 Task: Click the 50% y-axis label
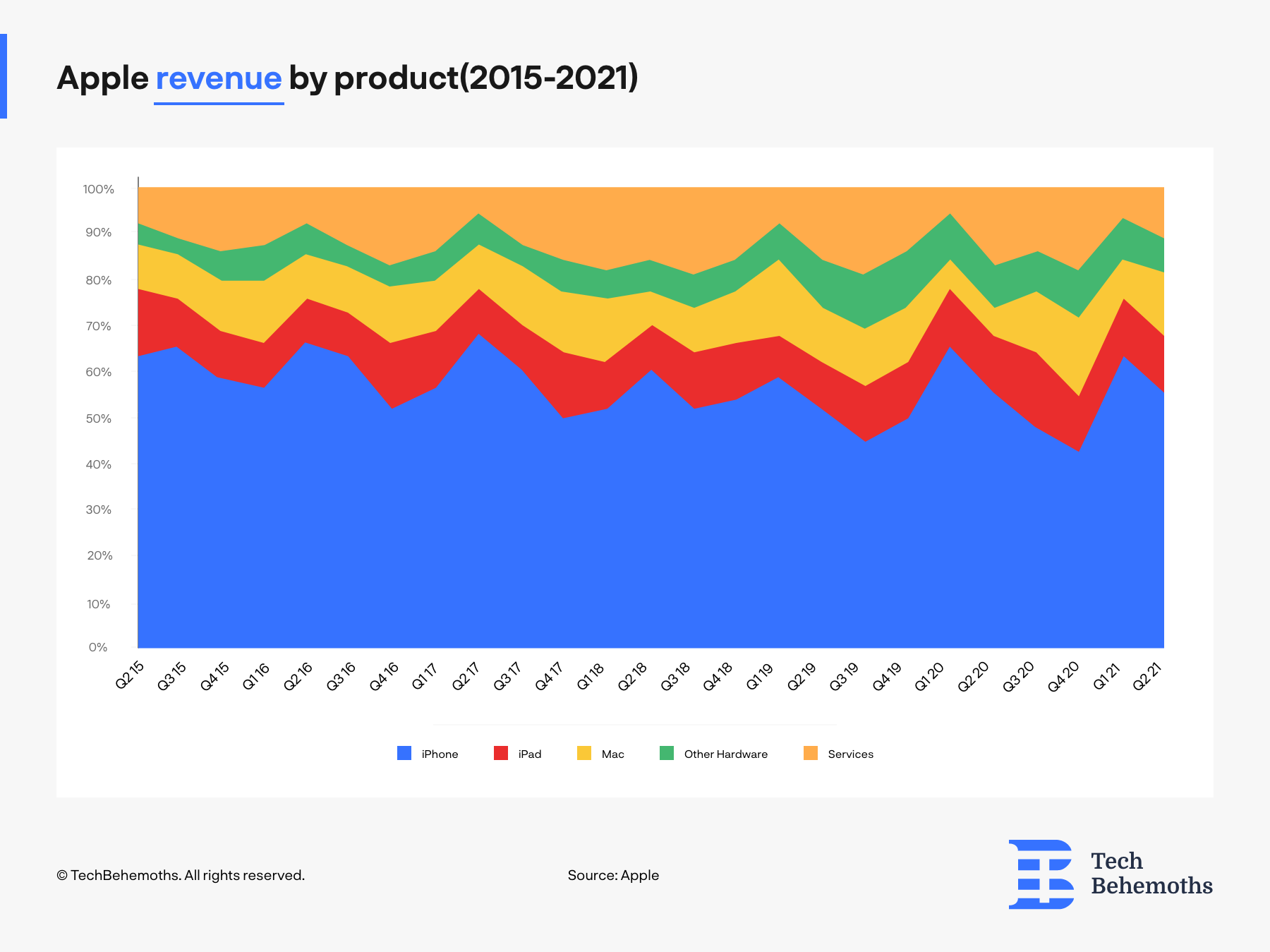pos(99,418)
